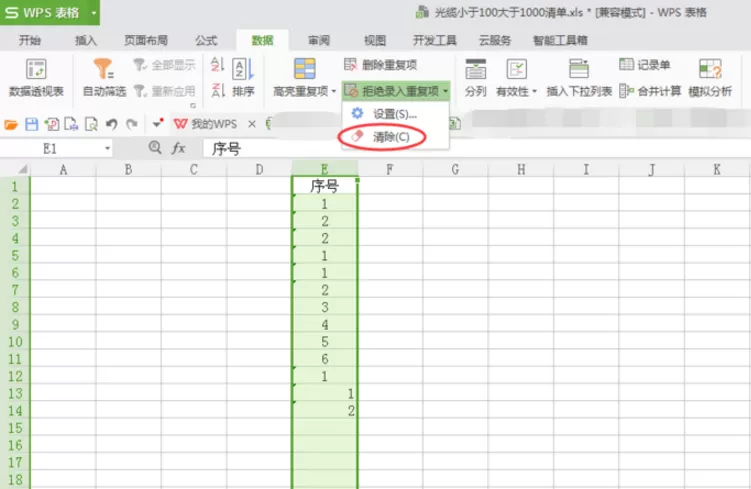Screen dimensions: 751x489
Task: Close the 我的WPS tab
Action: (x=252, y=124)
